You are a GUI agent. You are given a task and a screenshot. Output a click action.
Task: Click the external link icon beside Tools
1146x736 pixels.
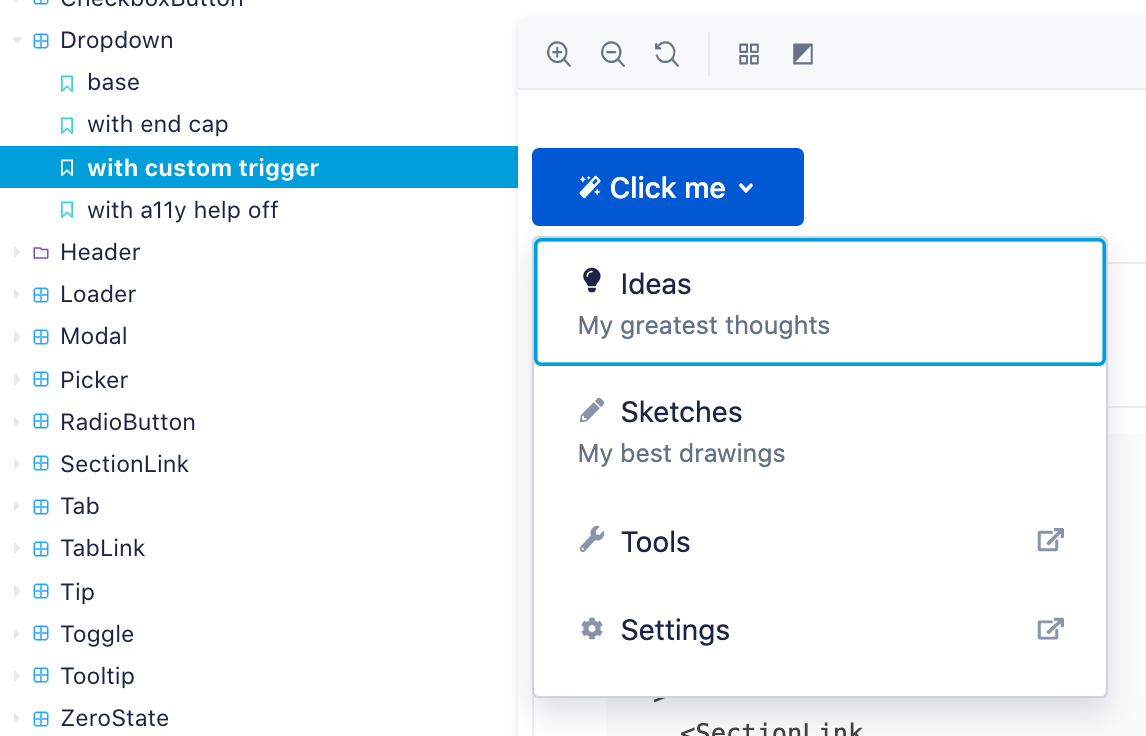click(1050, 541)
